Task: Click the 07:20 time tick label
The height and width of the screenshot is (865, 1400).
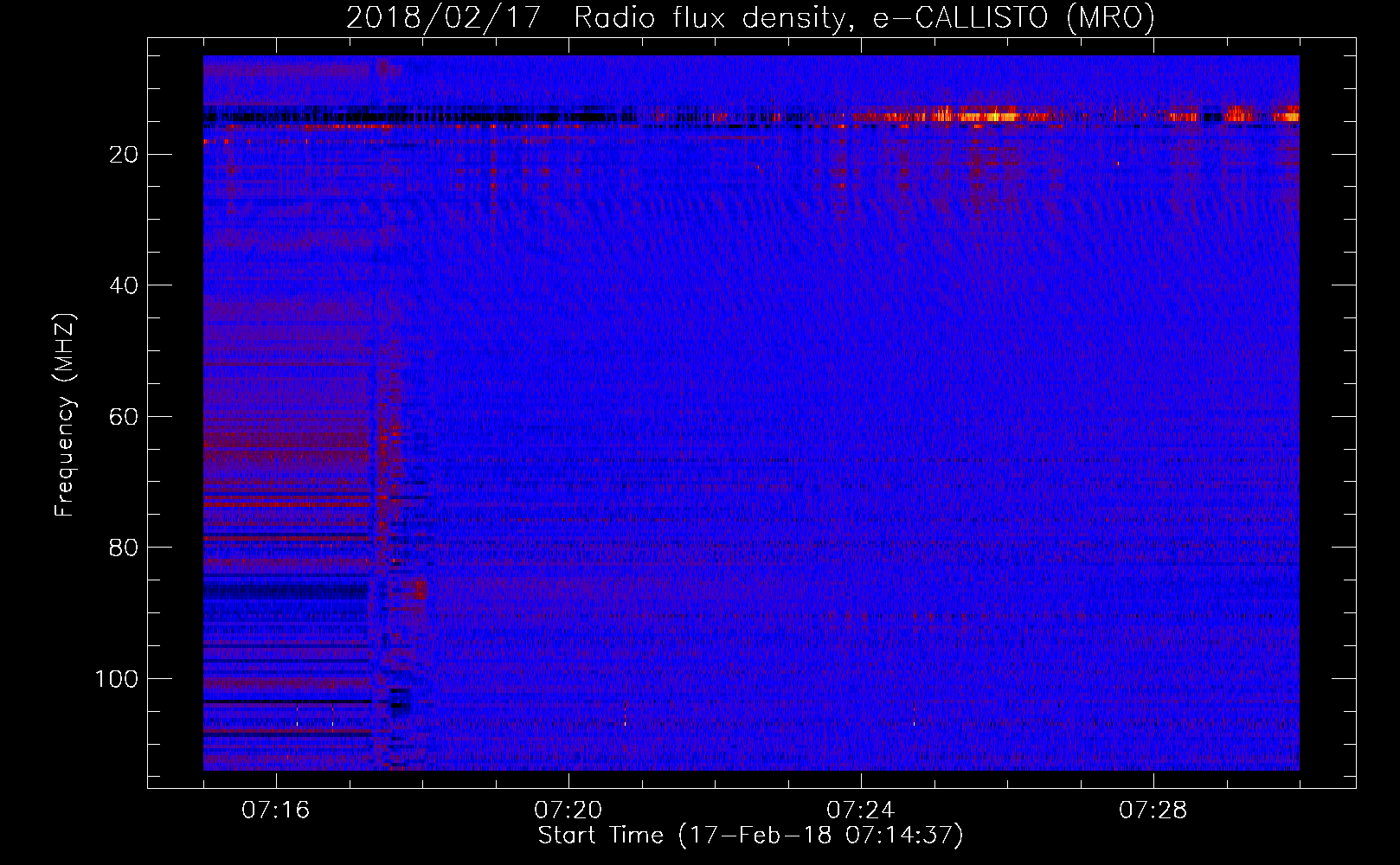Action: click(x=568, y=811)
